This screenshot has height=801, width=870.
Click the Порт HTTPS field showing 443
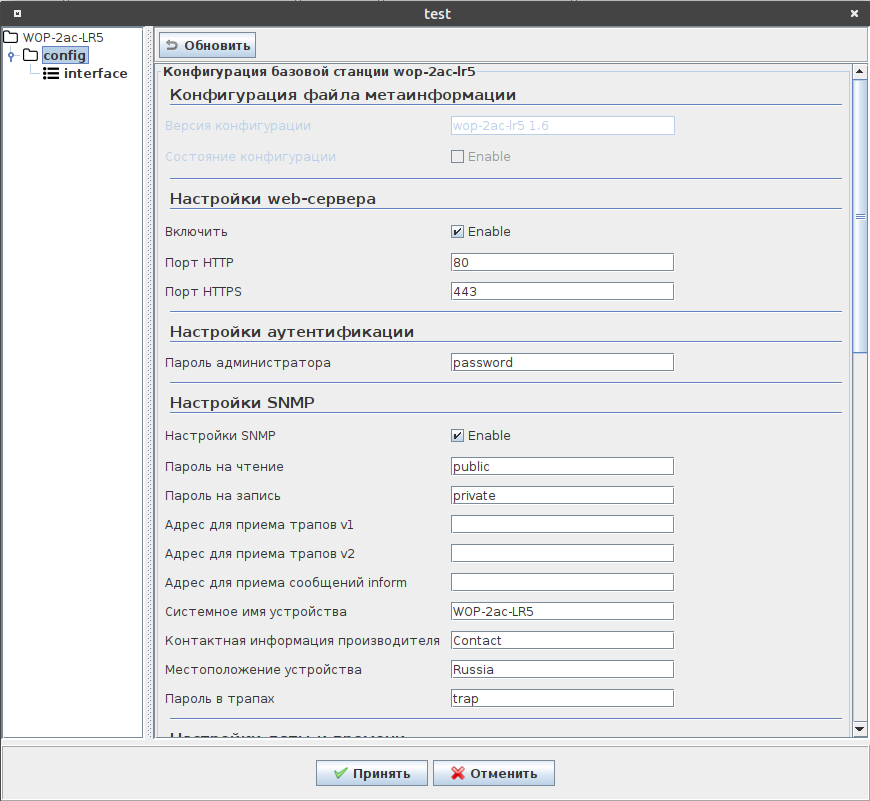point(562,292)
